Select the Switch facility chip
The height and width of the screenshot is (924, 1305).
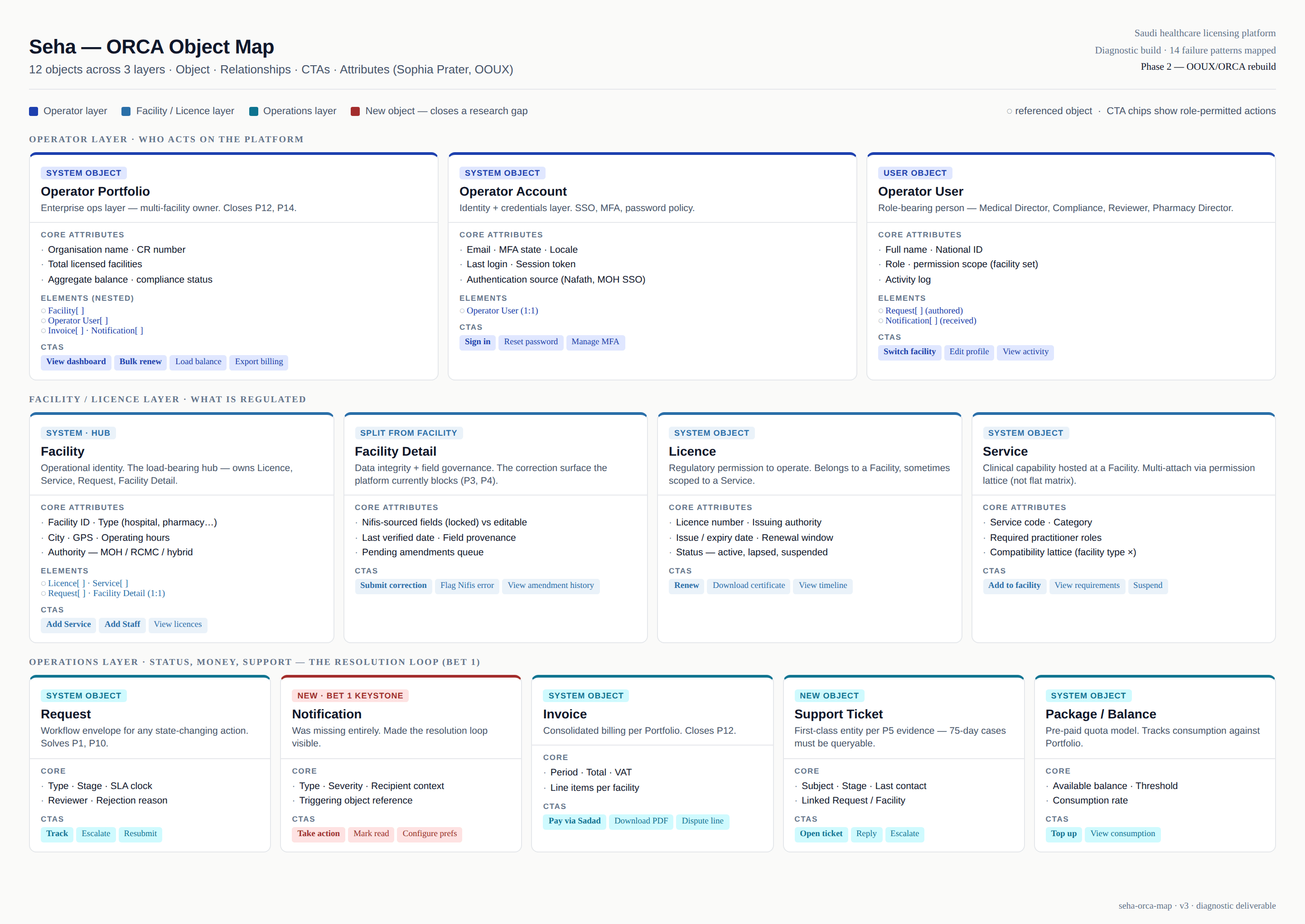pos(909,351)
